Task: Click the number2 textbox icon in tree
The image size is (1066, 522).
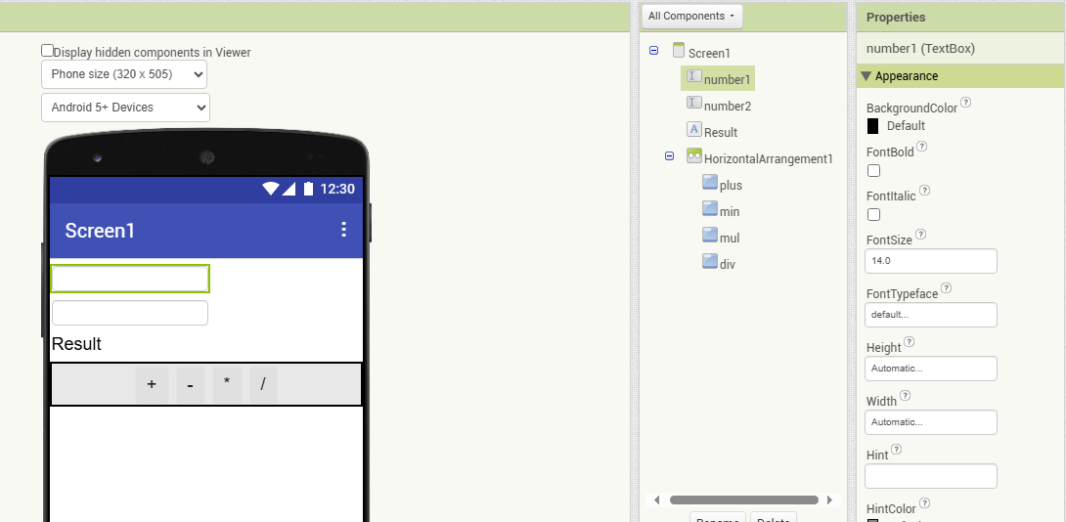Action: pyautogui.click(x=694, y=104)
